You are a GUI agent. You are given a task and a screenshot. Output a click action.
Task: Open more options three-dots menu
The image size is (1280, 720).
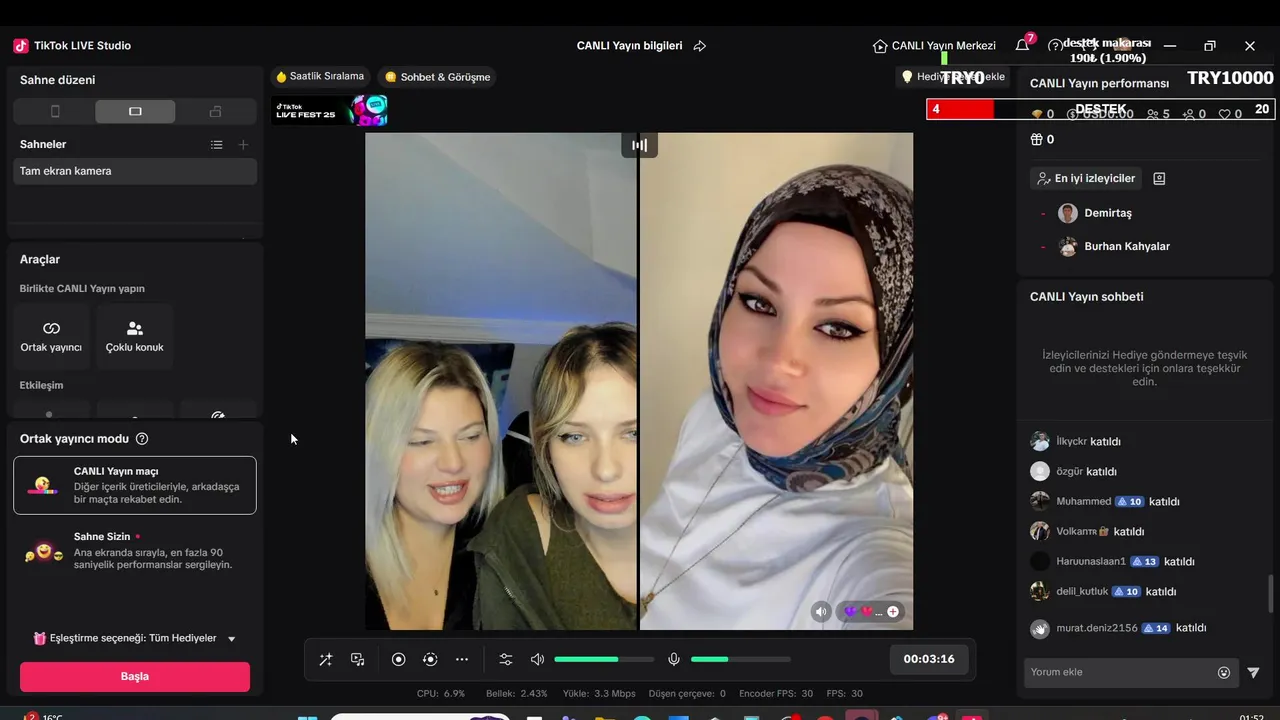click(462, 659)
